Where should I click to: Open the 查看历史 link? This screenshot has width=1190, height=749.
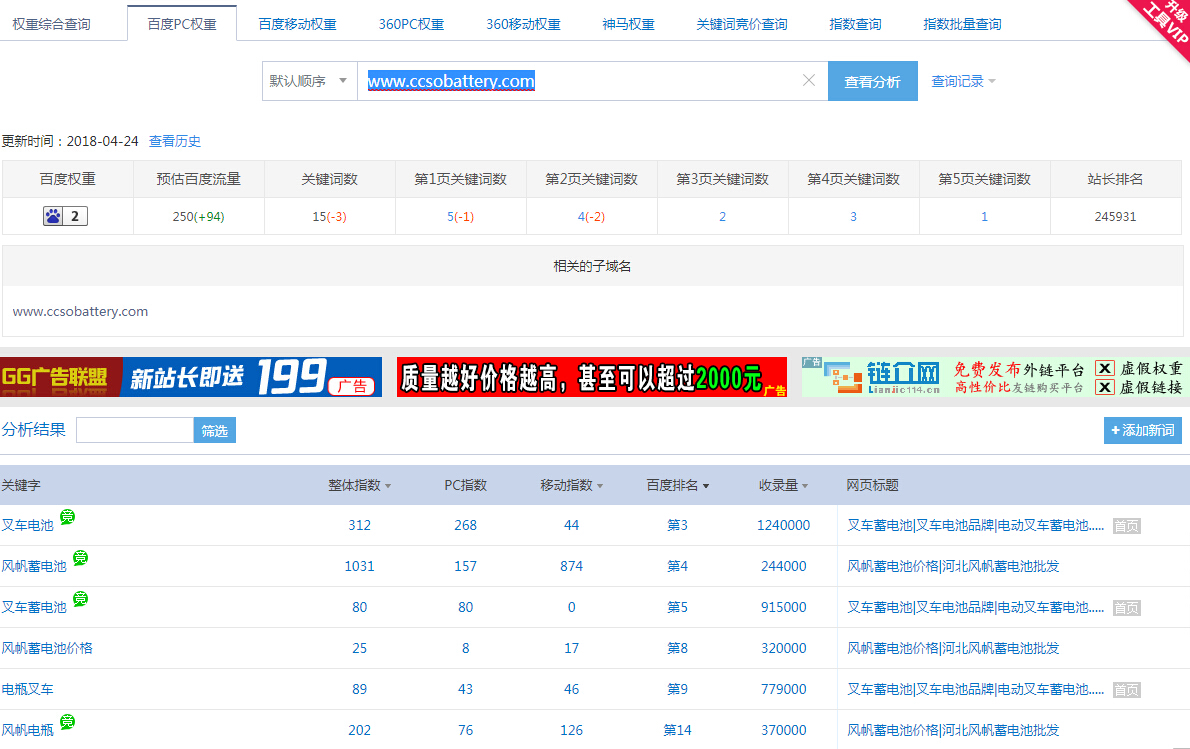[x=175, y=141]
